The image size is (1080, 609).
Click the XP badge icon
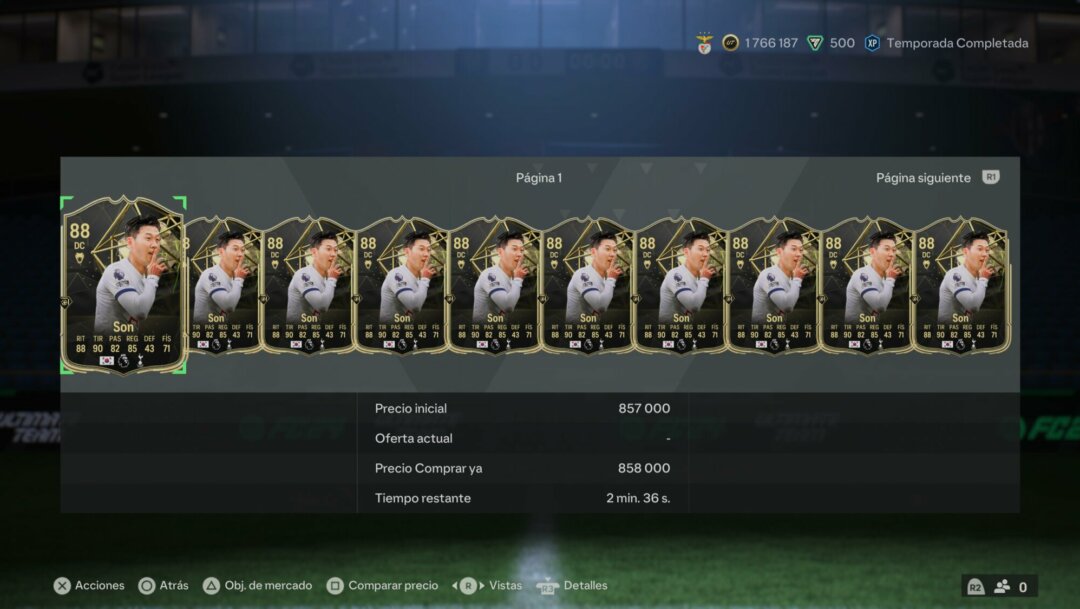tap(872, 43)
